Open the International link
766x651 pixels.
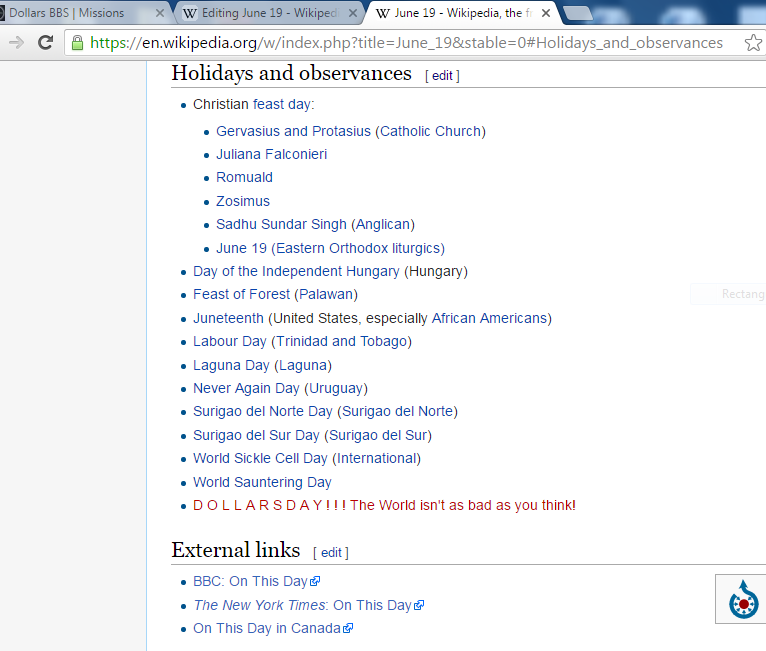point(377,458)
